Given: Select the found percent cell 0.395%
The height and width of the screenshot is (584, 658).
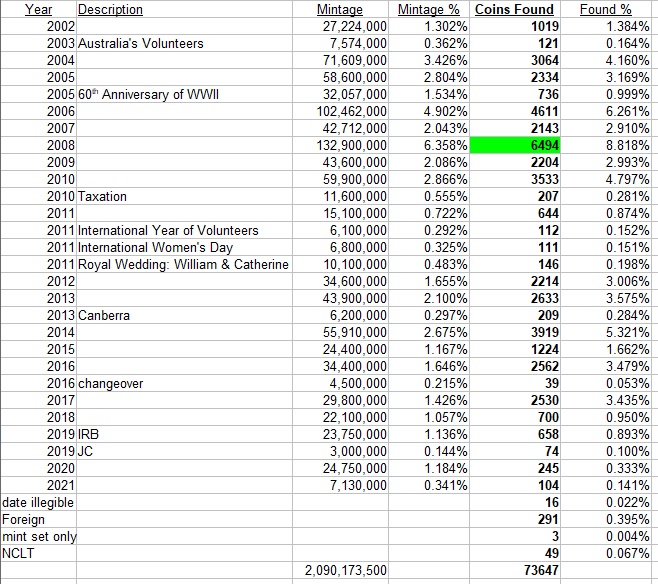Looking at the screenshot, I should click(606, 519).
